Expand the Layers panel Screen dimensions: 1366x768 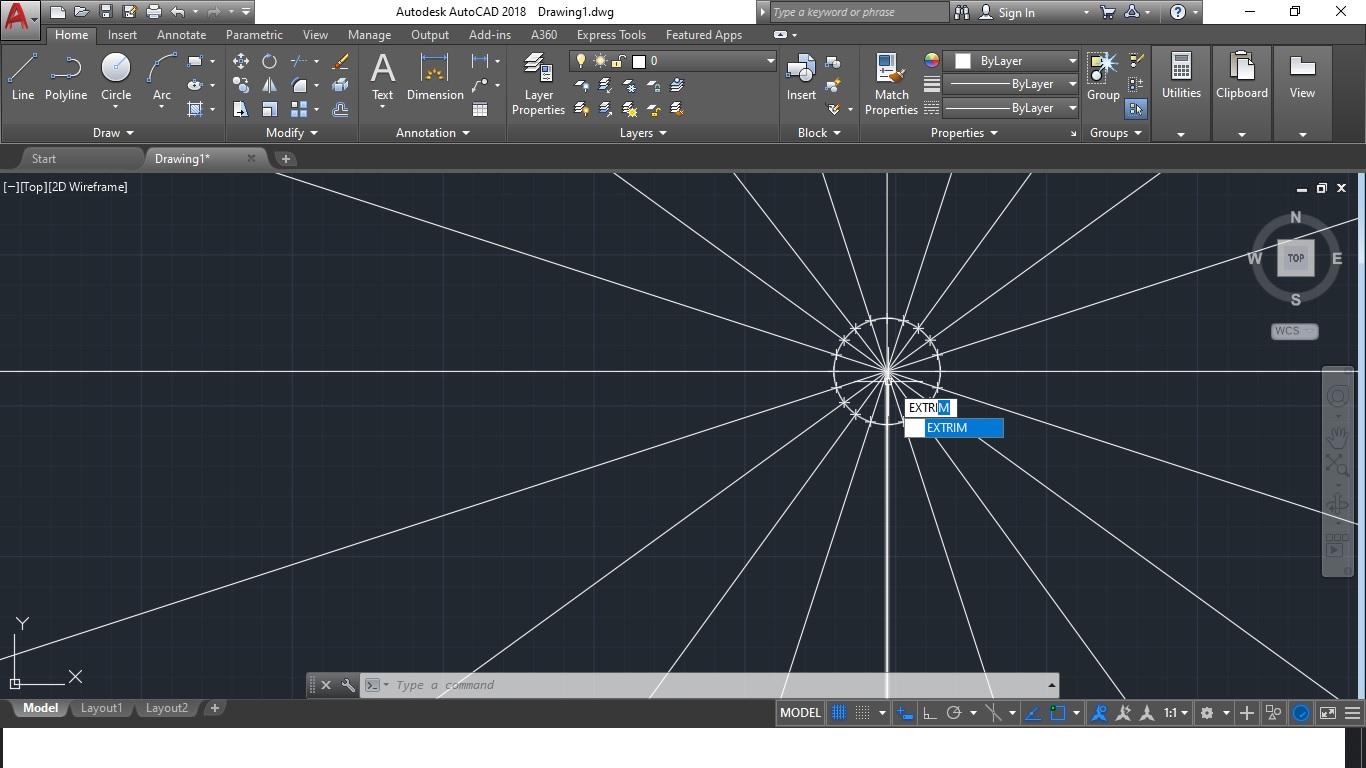tap(643, 132)
